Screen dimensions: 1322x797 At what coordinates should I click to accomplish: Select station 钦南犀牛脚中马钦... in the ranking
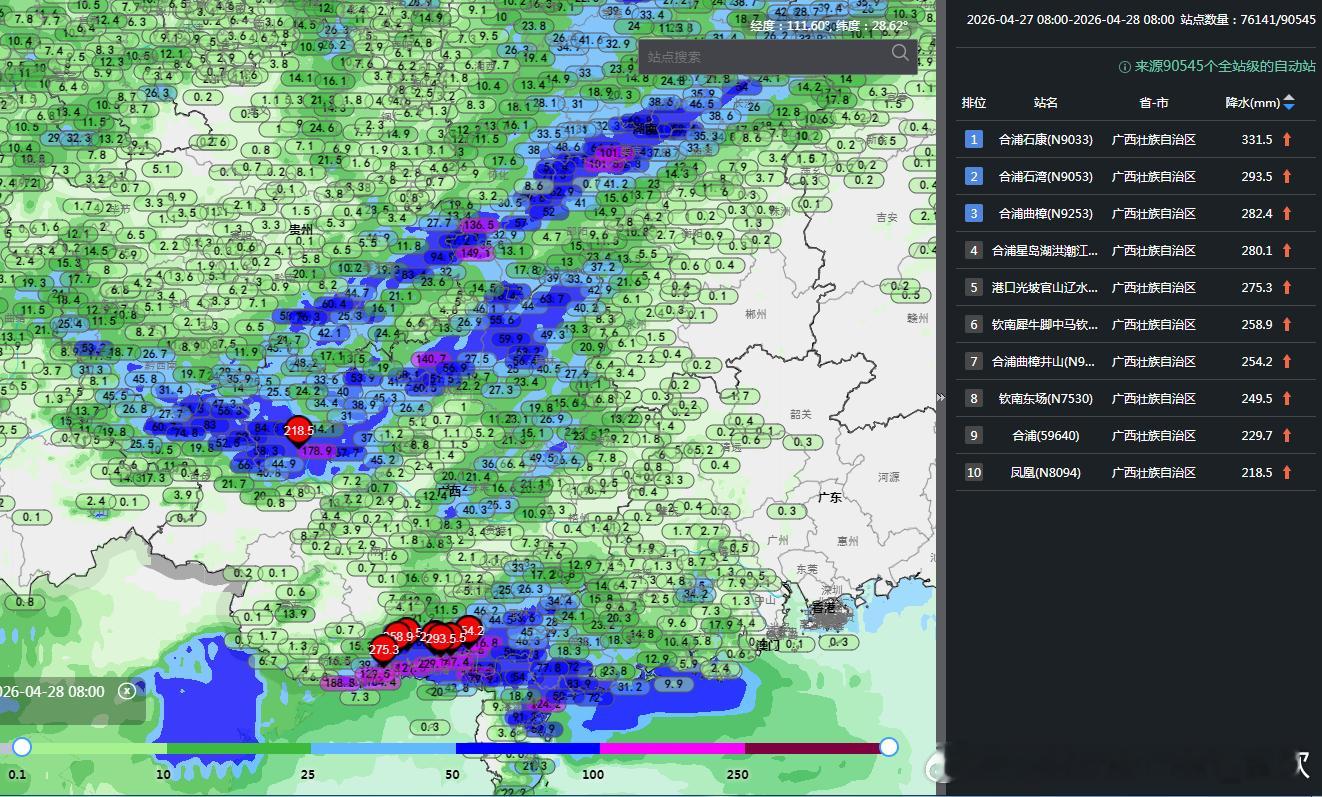pyautogui.click(x=1046, y=325)
